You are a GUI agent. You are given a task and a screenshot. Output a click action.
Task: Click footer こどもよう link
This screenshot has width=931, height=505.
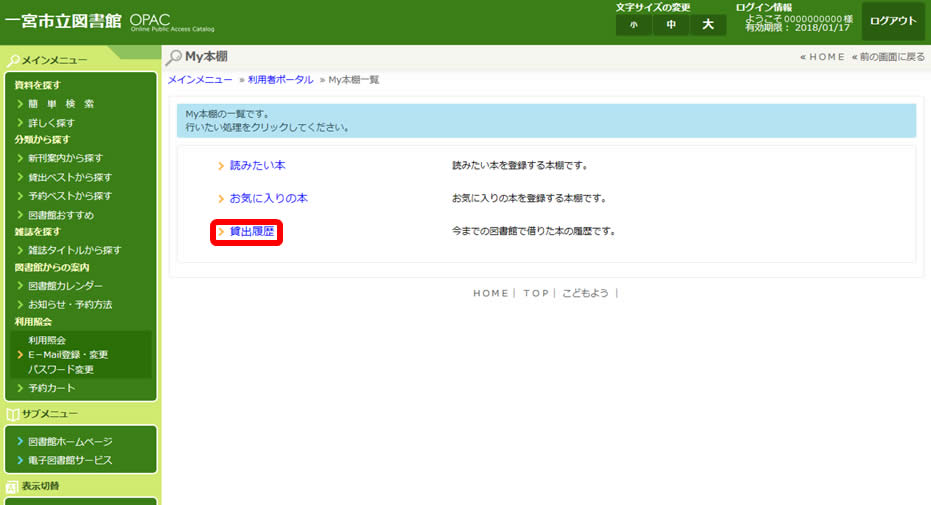(x=585, y=293)
